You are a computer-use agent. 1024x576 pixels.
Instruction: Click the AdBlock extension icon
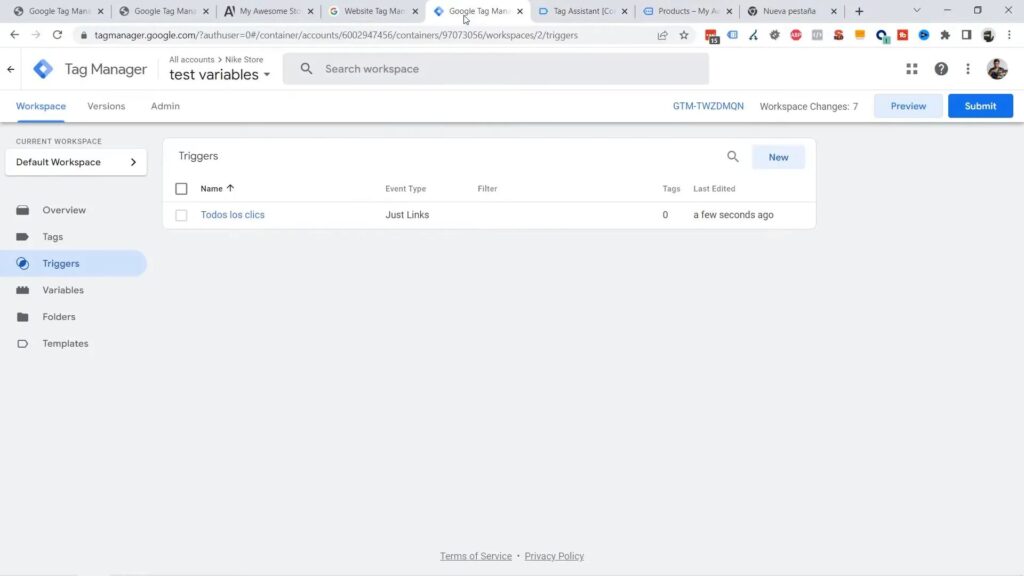[795, 35]
